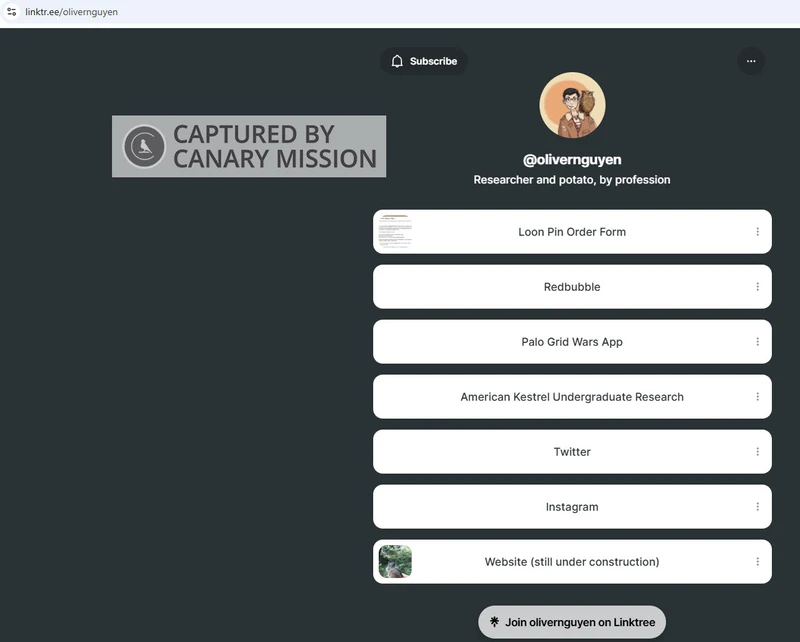Viewport: 800px width, 642px height.
Task: Click the @olivernguyen username text
Action: (x=572, y=160)
